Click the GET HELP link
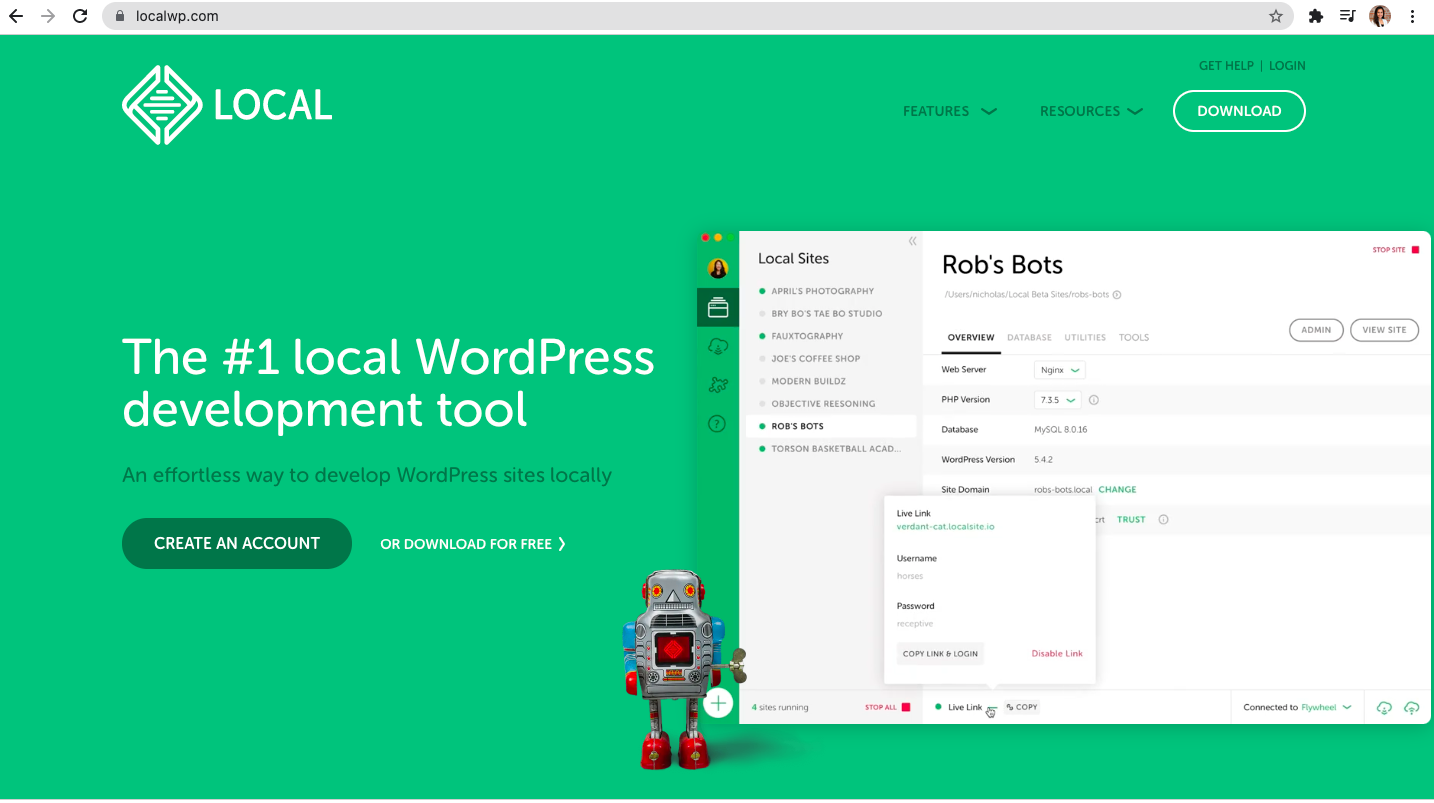This screenshot has width=1434, height=803. (x=1226, y=66)
